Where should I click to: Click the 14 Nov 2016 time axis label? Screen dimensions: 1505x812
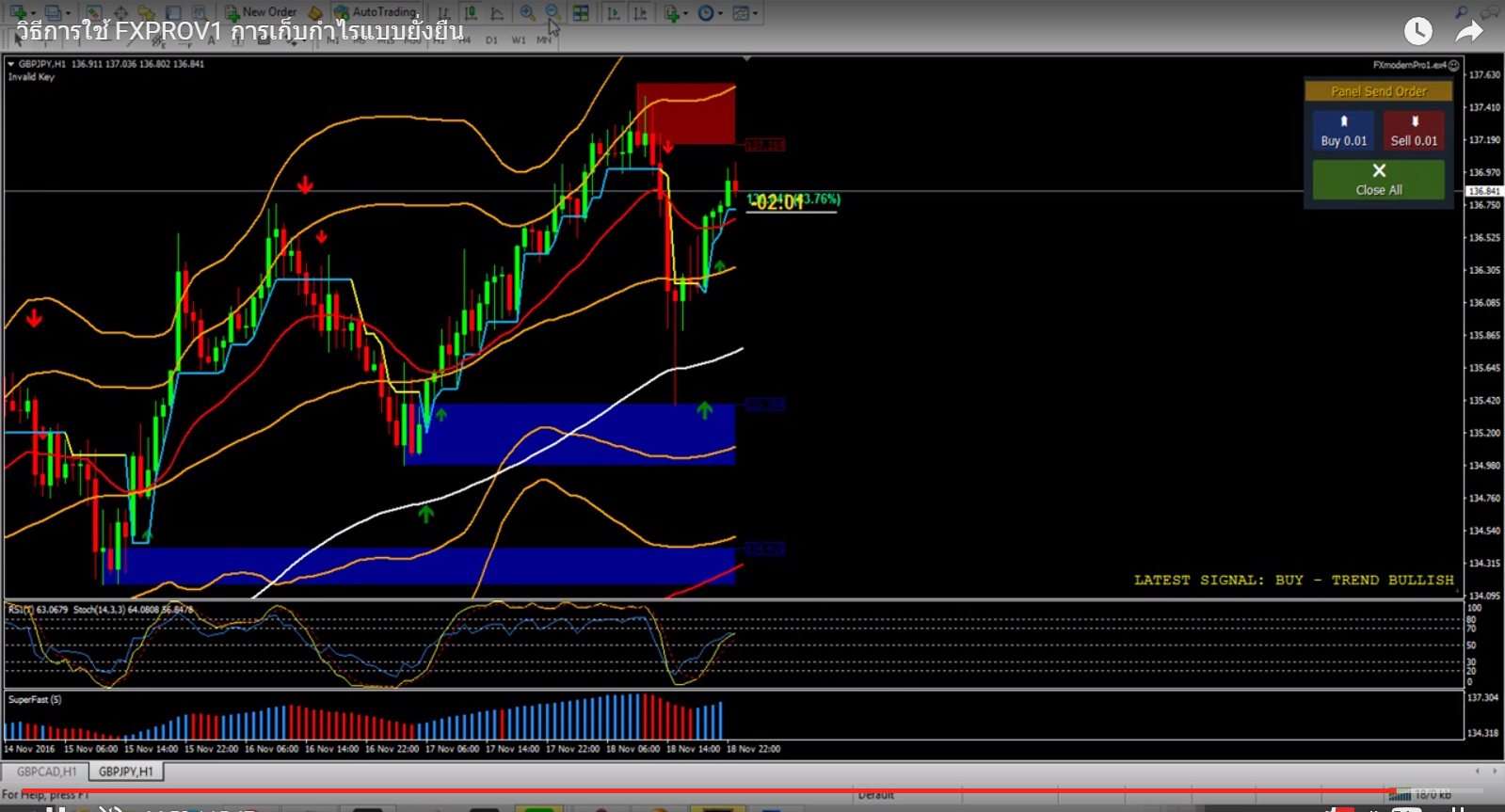coord(29,749)
